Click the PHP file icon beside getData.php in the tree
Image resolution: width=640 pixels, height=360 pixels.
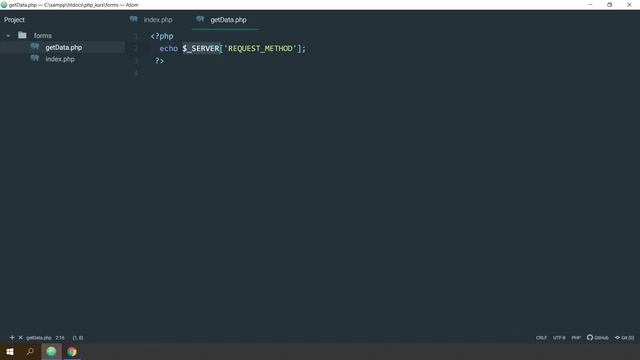pyautogui.click(x=35, y=47)
